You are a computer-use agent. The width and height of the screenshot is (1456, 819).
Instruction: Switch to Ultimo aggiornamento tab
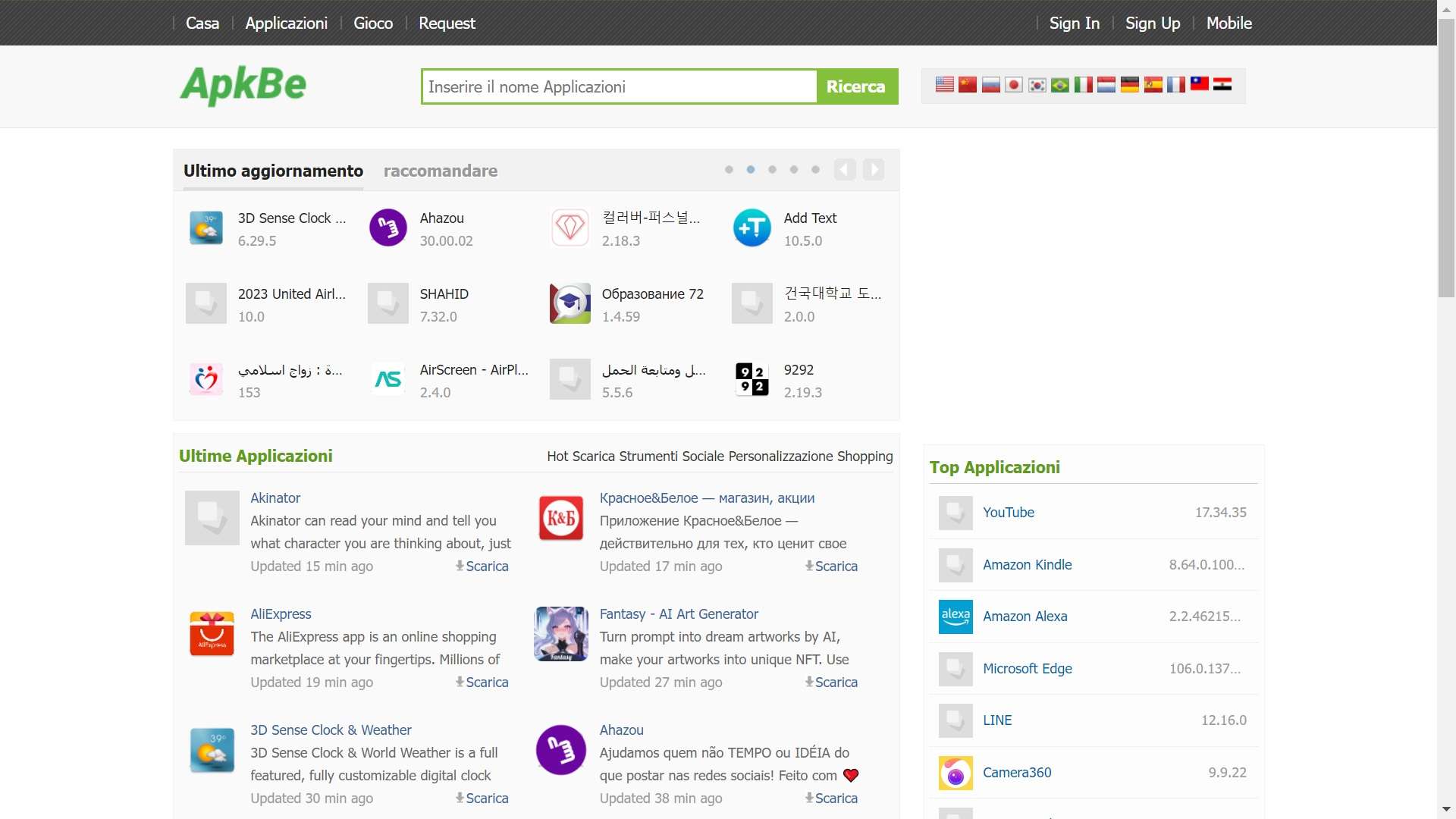point(273,171)
